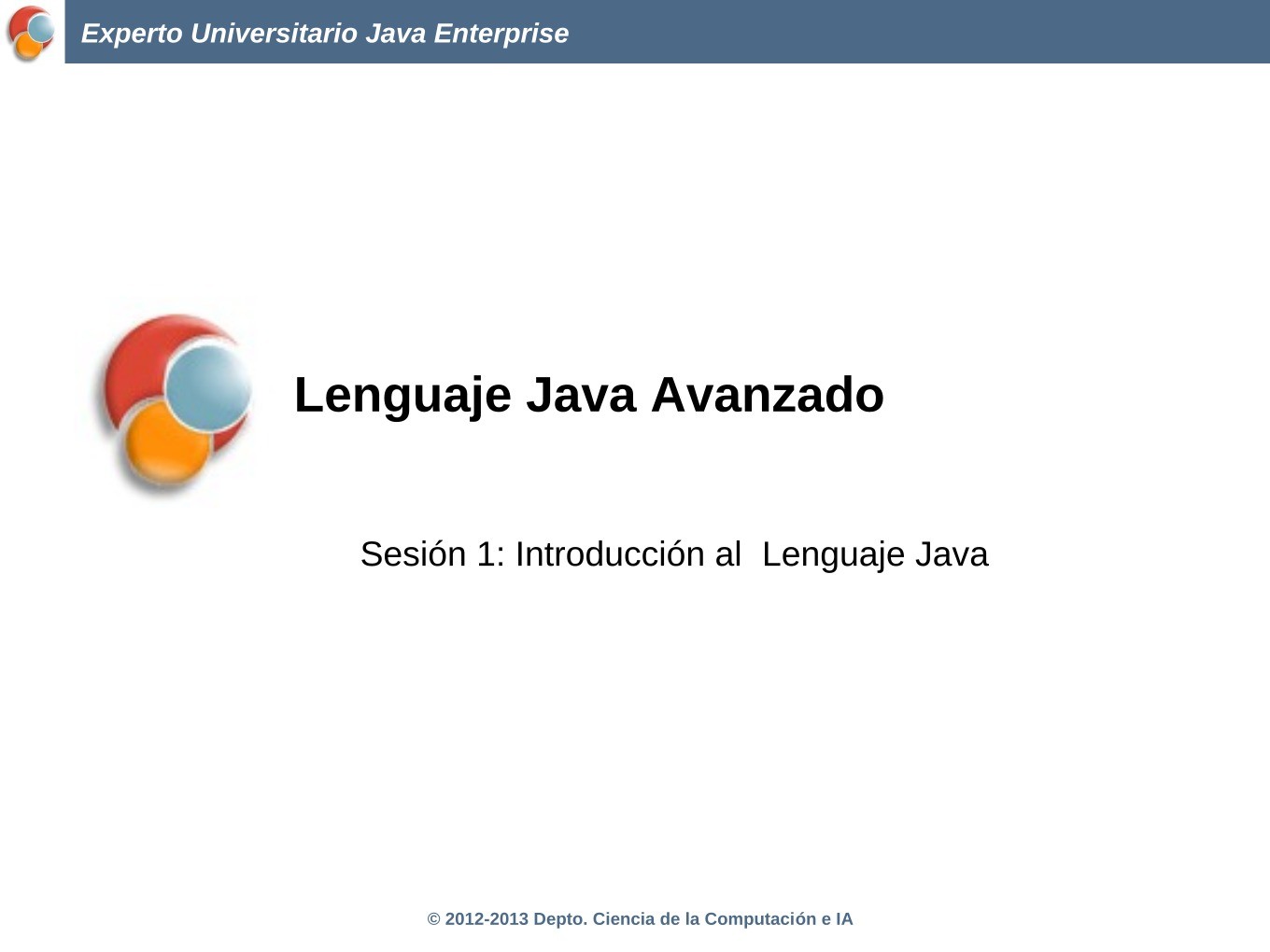Click the red circle of the logo
This screenshot has width=1270, height=952.
[x=140, y=364]
